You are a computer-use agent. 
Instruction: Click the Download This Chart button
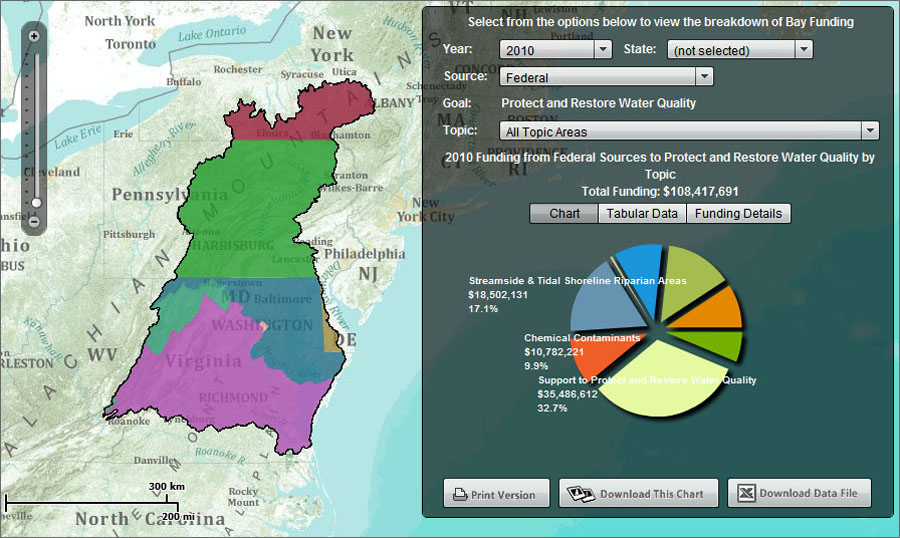coord(638,494)
